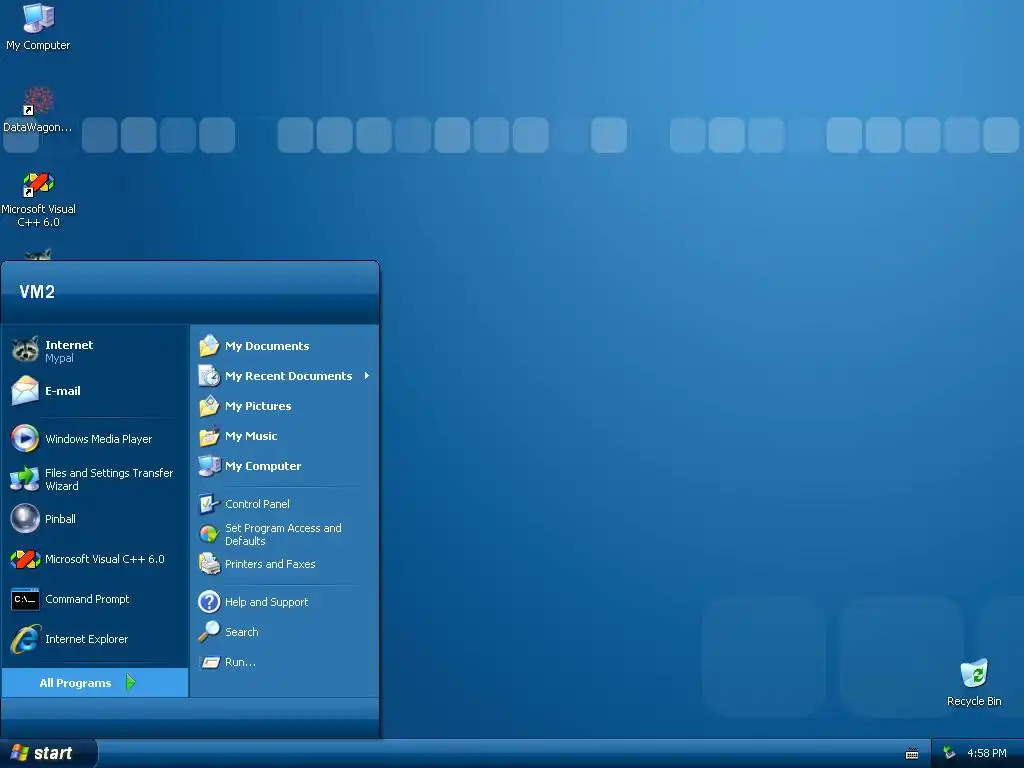Click the Help and Support question icon
Screen dimensions: 1024x768
[209, 601]
